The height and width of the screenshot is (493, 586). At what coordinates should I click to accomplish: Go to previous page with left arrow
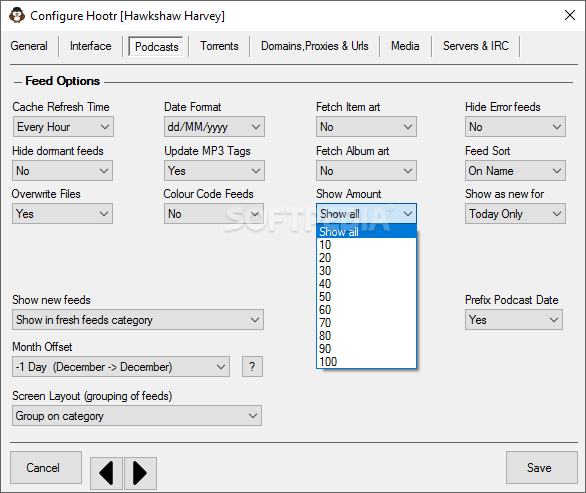pos(106,473)
